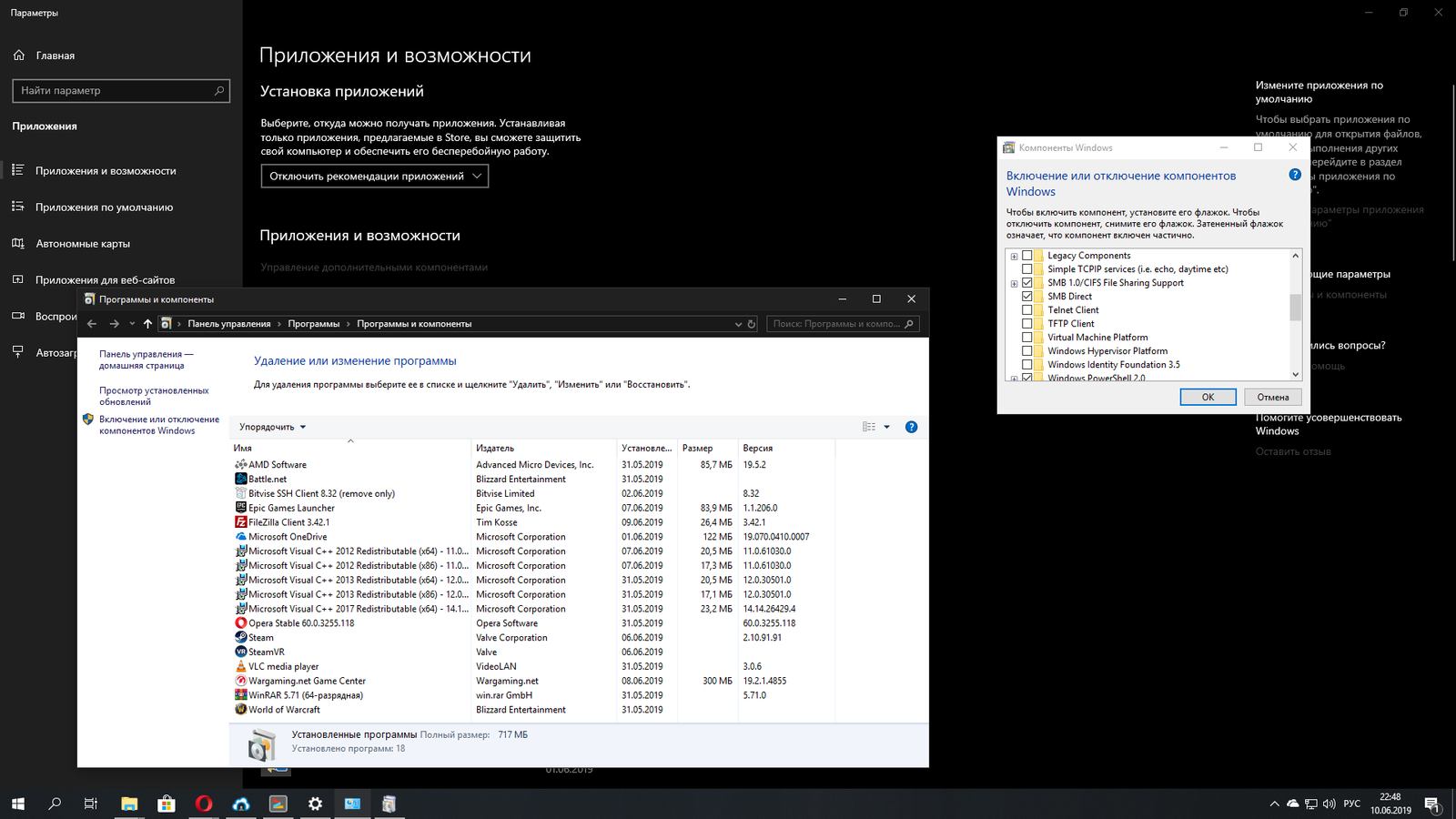This screenshot has width=1456, height=819.
Task: Select the Microsoft OneDrive icon in the list
Action: click(240, 537)
